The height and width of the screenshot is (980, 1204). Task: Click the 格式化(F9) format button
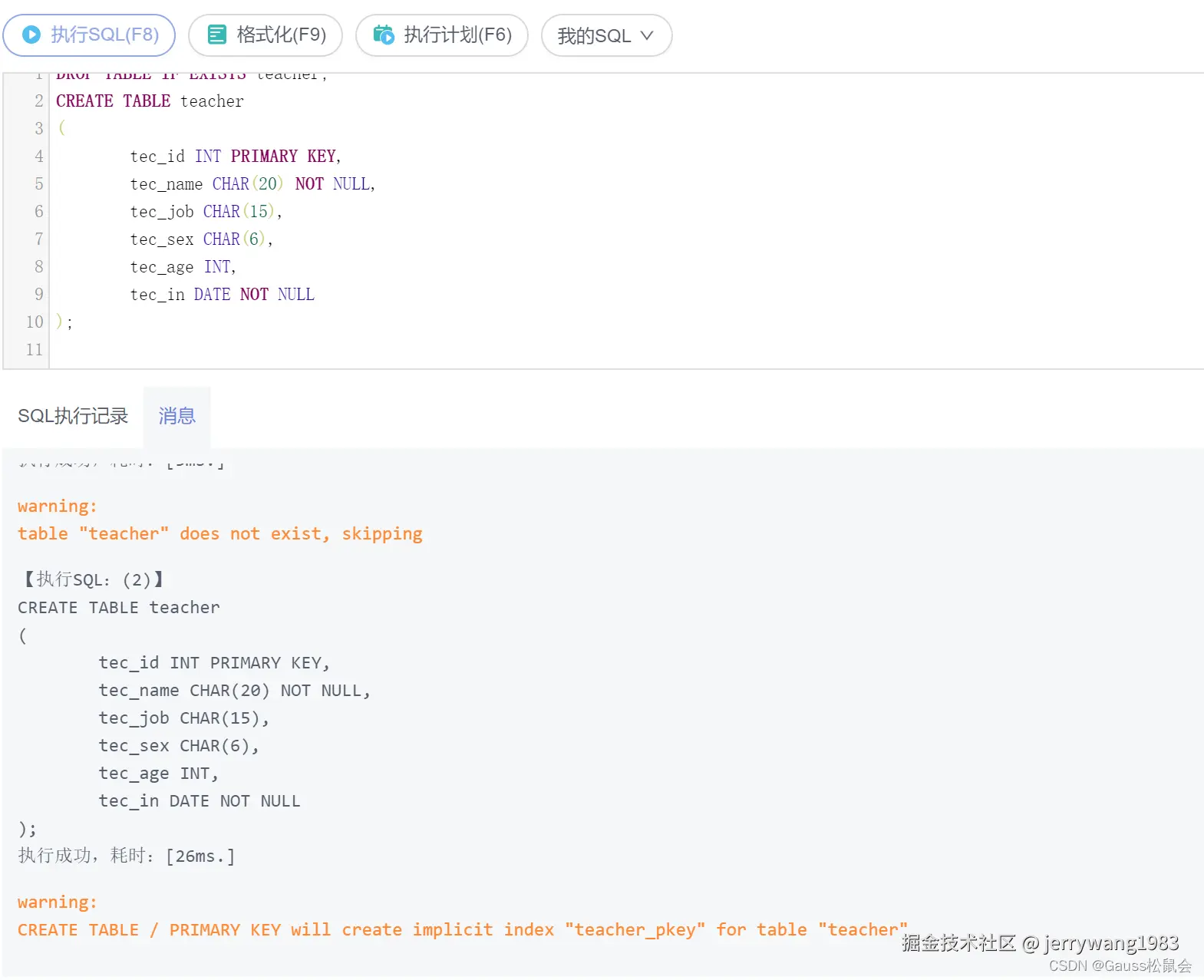266,35
